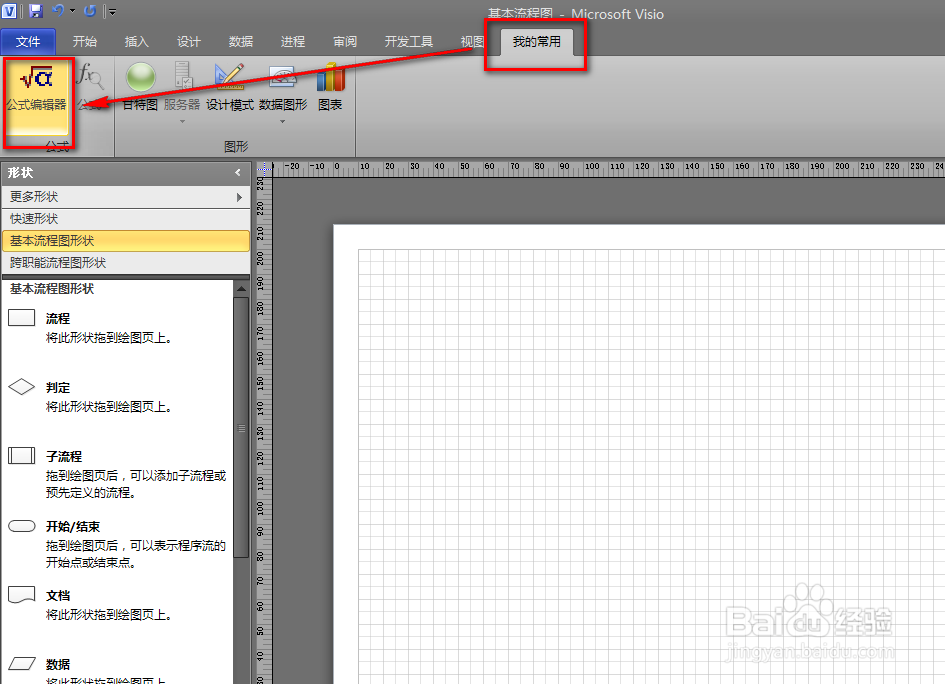Click the Save icon in quick access toolbar
The width and height of the screenshot is (945, 684).
click(x=36, y=10)
